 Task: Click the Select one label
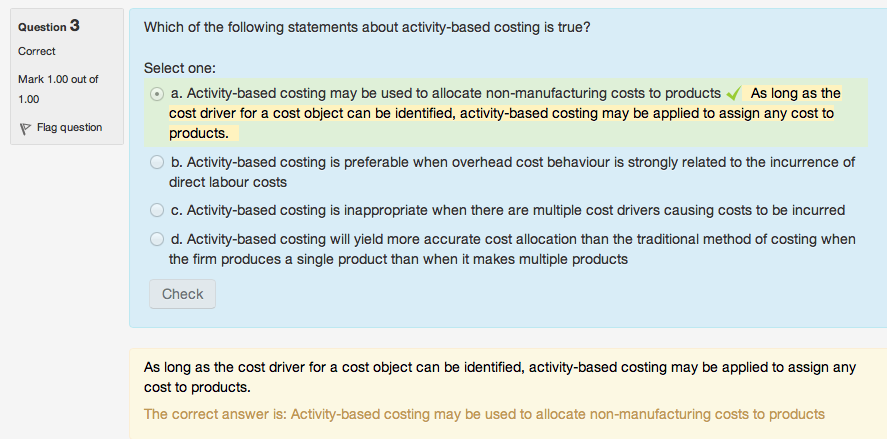[180, 68]
